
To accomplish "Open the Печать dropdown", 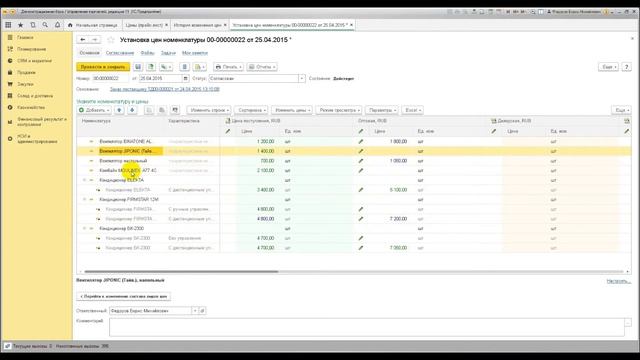I will 229,67.
